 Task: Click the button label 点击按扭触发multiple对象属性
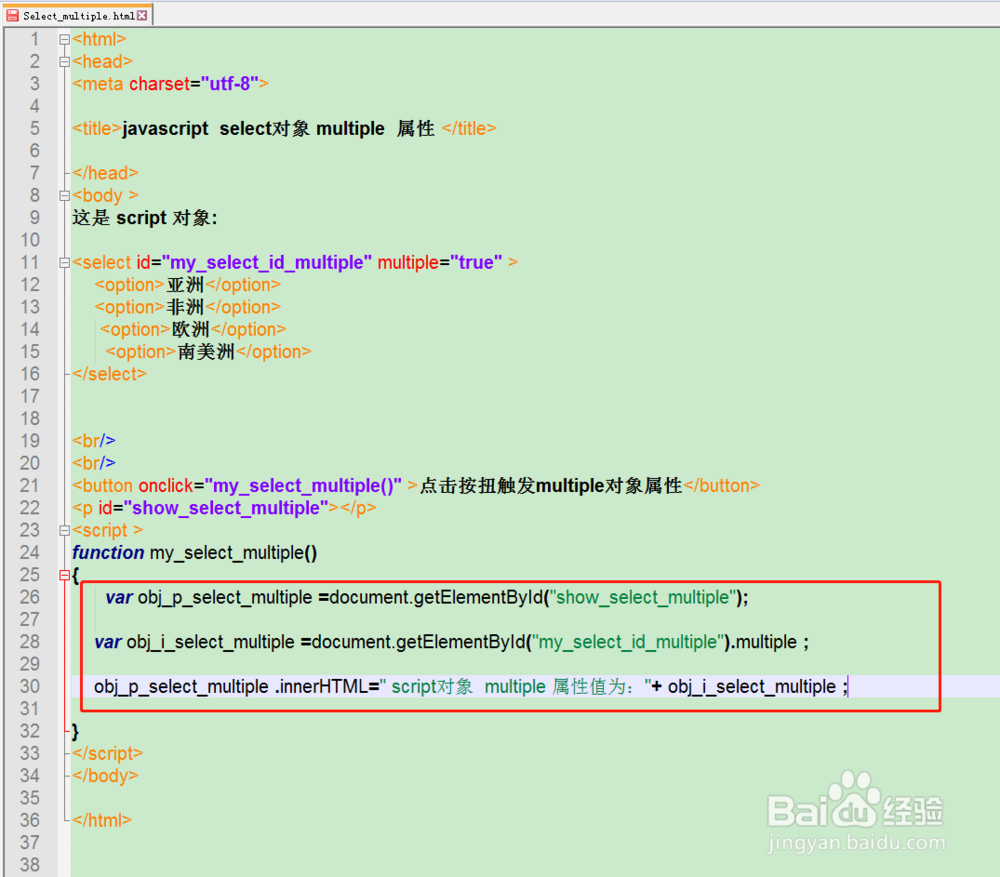tap(551, 486)
